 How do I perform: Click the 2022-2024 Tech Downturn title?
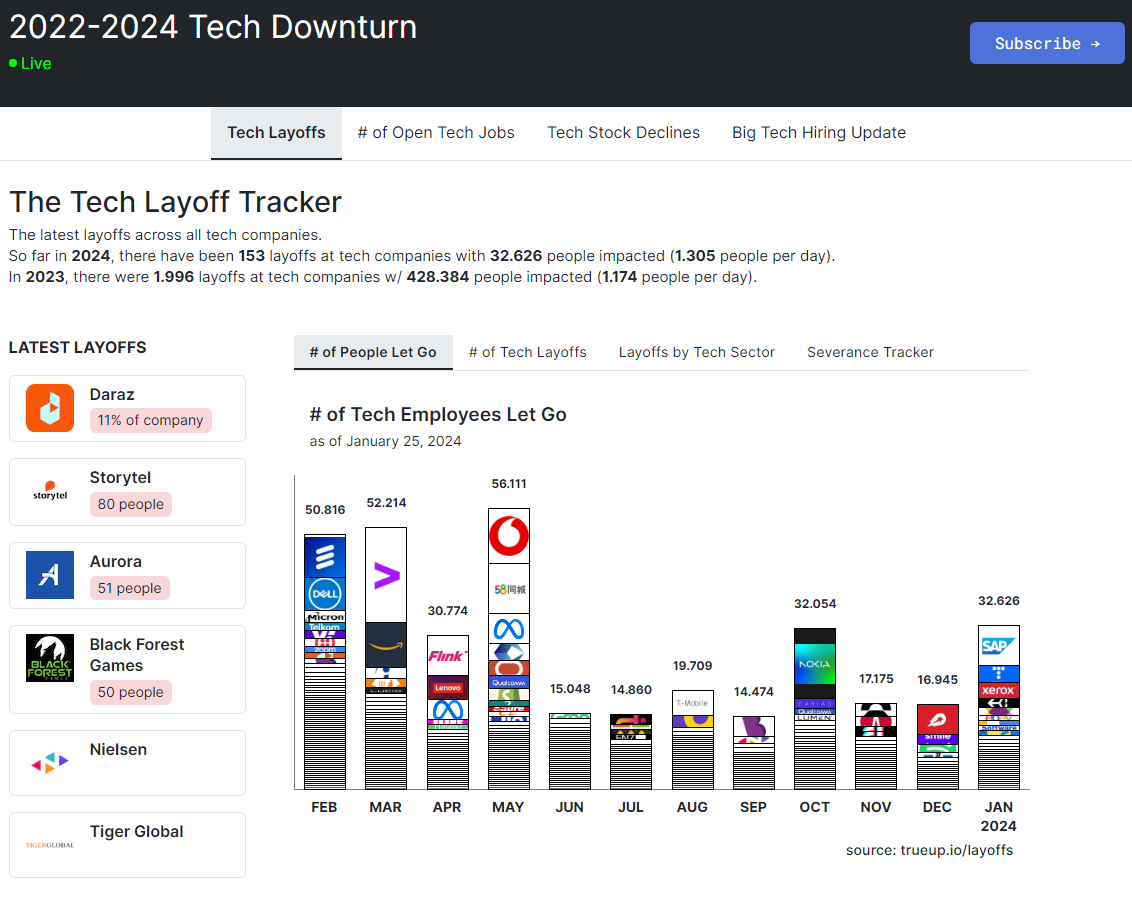tap(213, 27)
